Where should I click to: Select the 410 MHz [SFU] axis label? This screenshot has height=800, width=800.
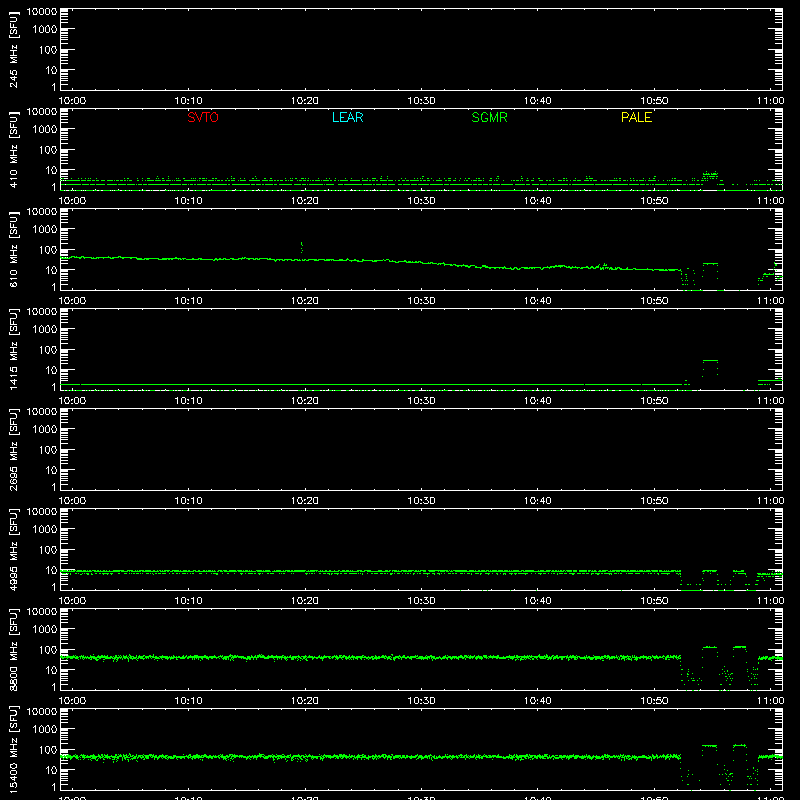(13, 149)
